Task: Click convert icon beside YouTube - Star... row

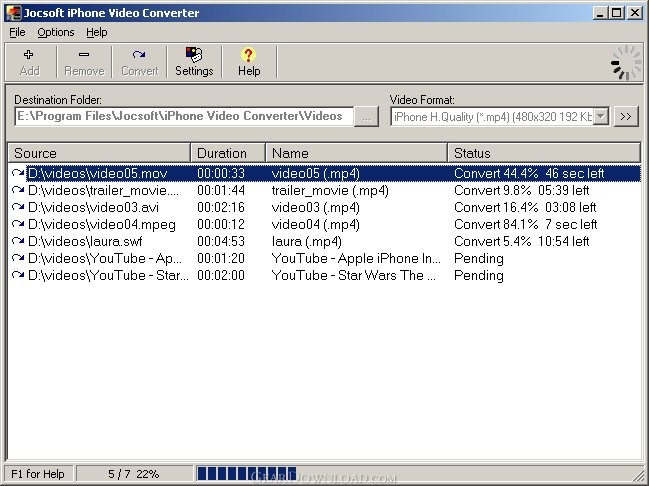Action: click(18, 275)
